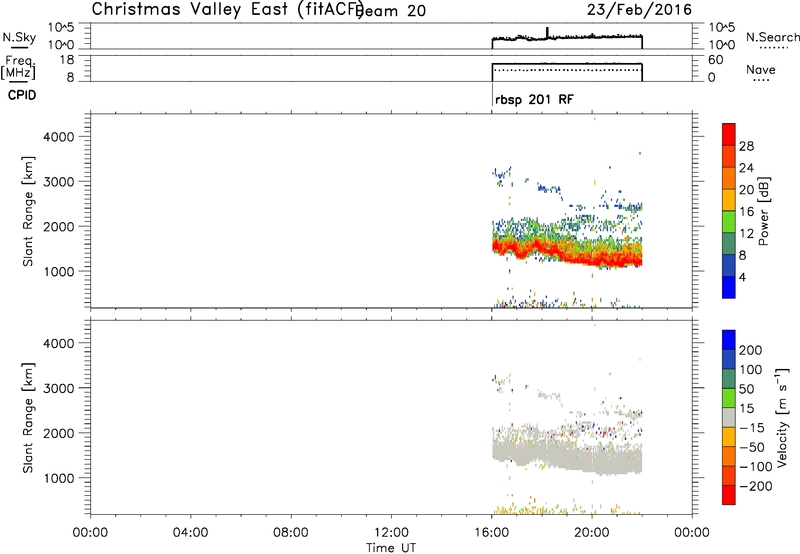
Task: Click the 'Beam 20' label
Action: (392, 11)
